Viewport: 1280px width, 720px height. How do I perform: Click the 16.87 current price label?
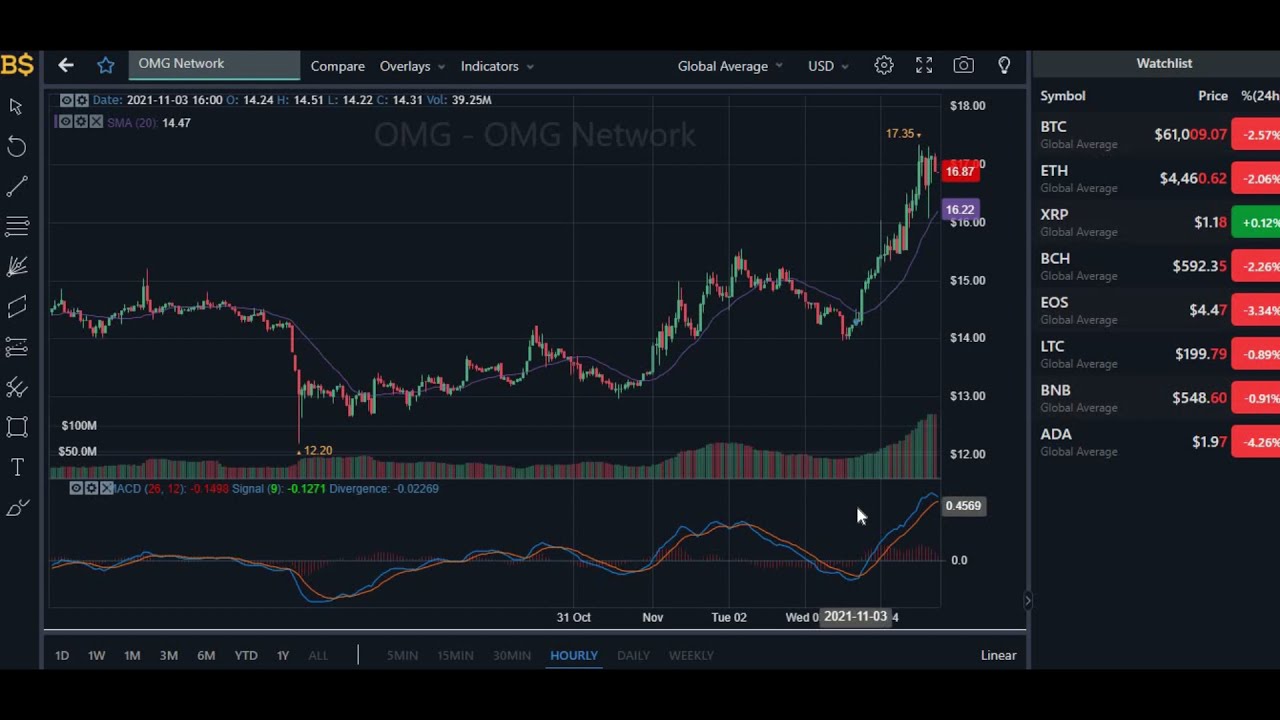click(959, 171)
